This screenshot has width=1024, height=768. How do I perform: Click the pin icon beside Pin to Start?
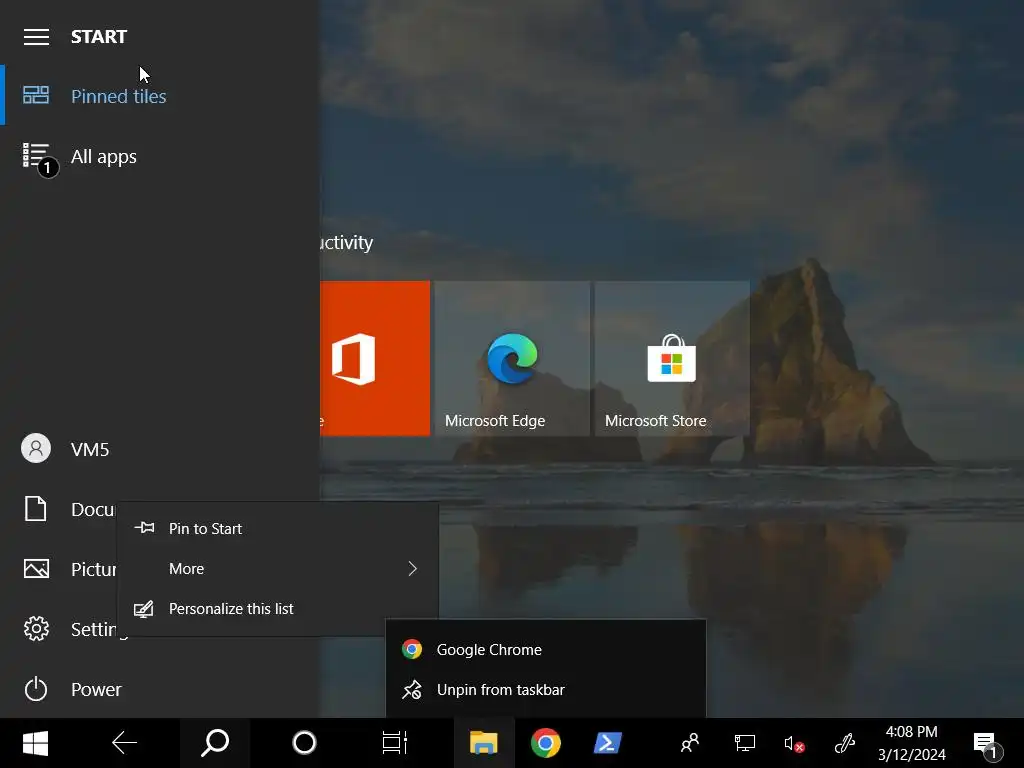point(144,528)
